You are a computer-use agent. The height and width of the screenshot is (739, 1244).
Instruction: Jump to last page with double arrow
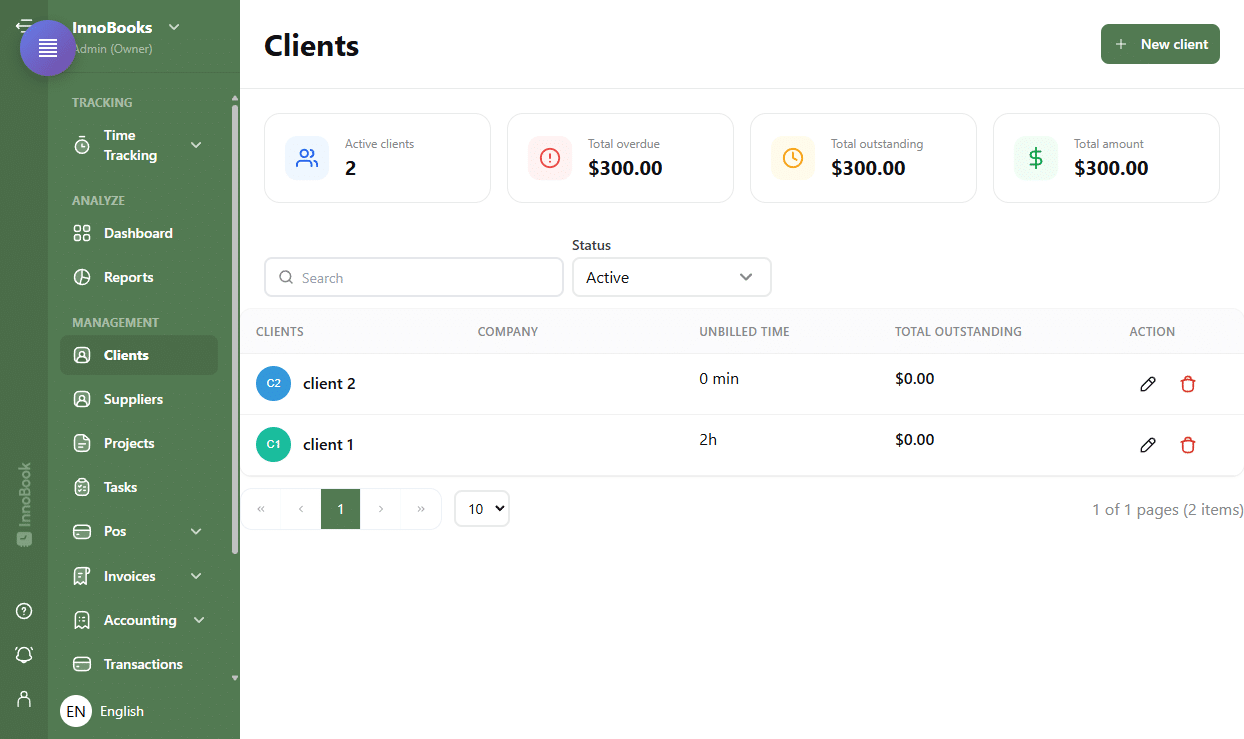point(421,509)
